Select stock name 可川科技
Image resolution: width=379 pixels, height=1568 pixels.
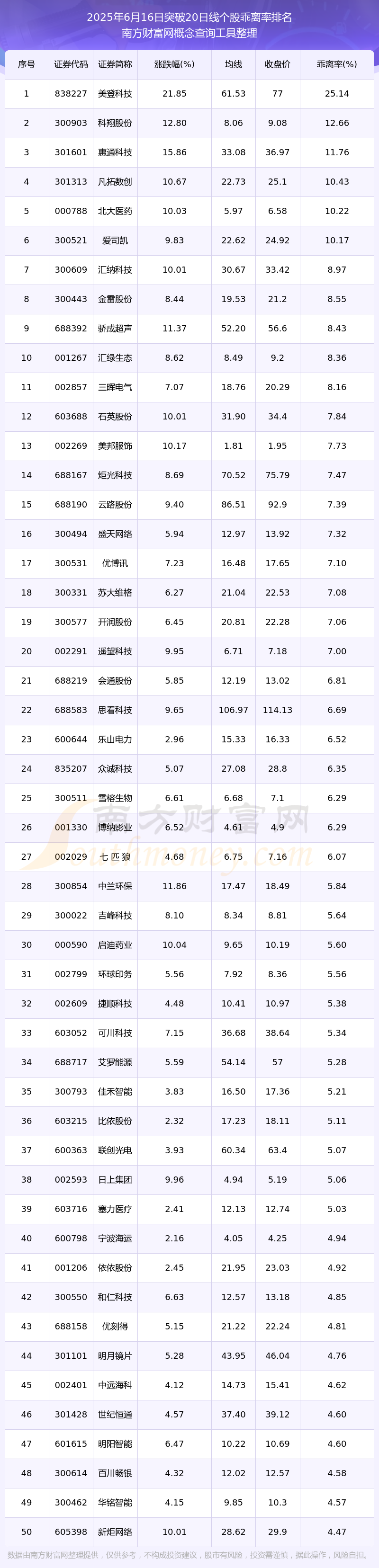point(115,1033)
